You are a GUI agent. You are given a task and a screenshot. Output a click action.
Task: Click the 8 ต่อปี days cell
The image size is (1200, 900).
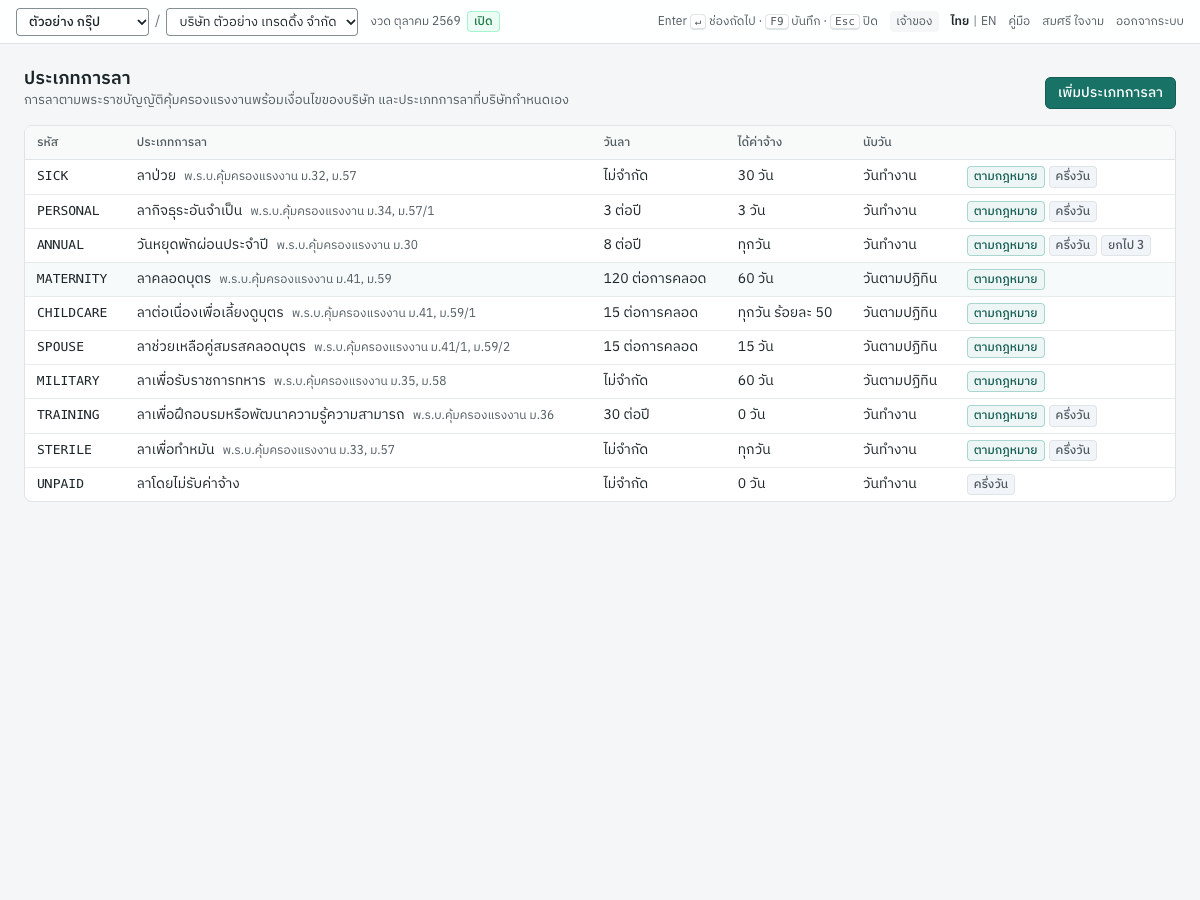coord(622,245)
